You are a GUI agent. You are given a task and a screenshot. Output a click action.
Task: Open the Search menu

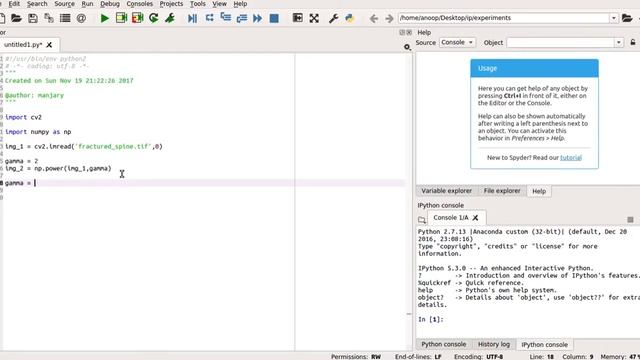37,4
